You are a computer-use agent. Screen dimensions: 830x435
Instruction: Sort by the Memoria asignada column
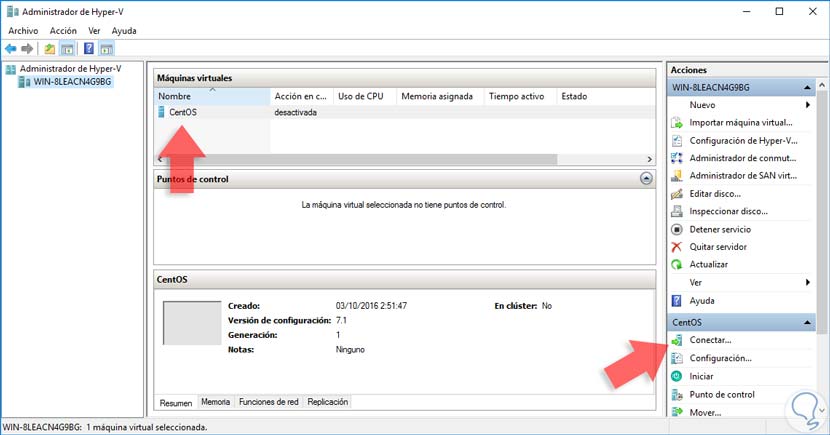(x=440, y=96)
